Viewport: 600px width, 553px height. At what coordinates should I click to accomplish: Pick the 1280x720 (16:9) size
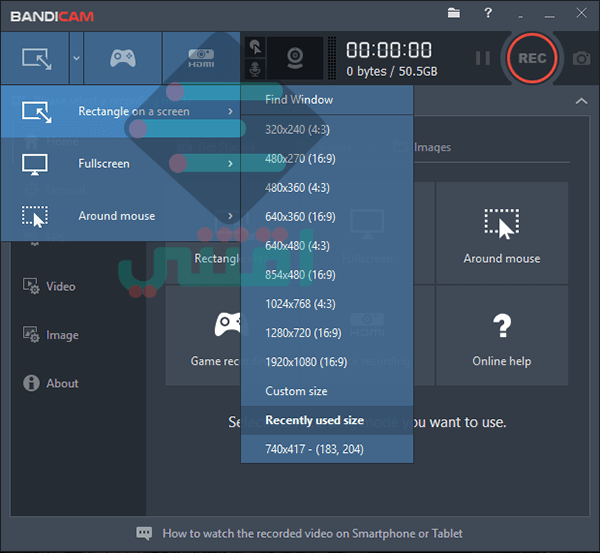(327, 333)
